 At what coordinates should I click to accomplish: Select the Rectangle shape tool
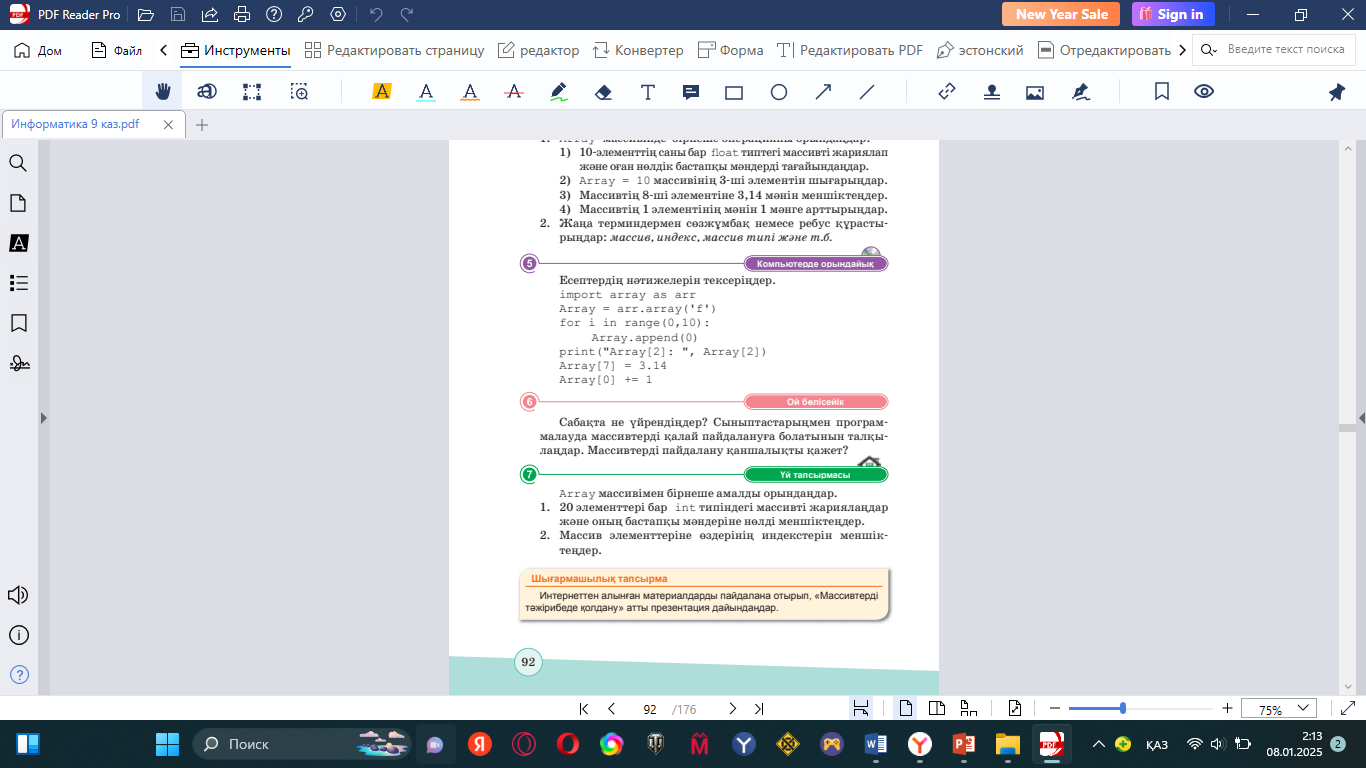coord(734,92)
